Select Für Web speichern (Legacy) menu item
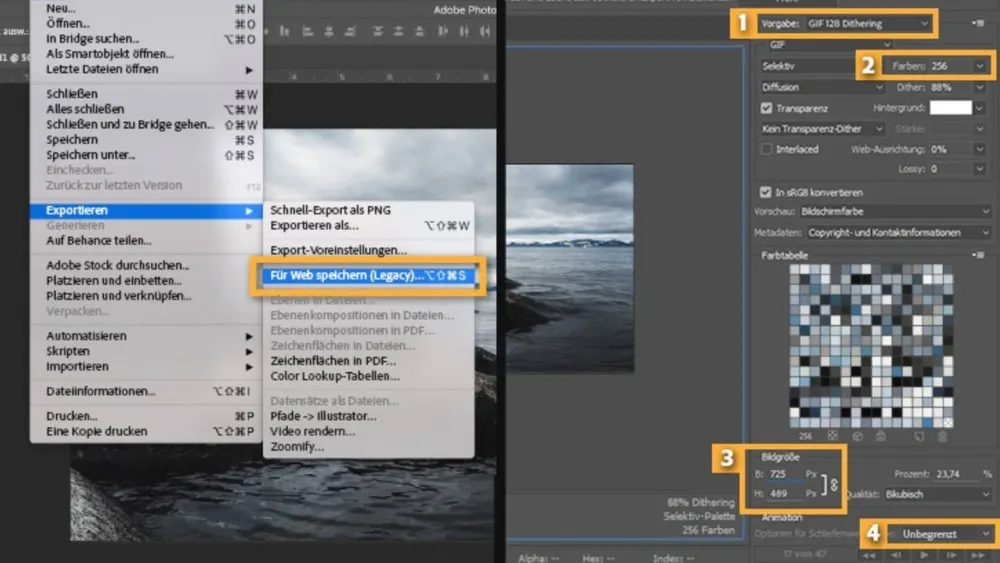Screen dimensions: 1000x563 click(368, 275)
